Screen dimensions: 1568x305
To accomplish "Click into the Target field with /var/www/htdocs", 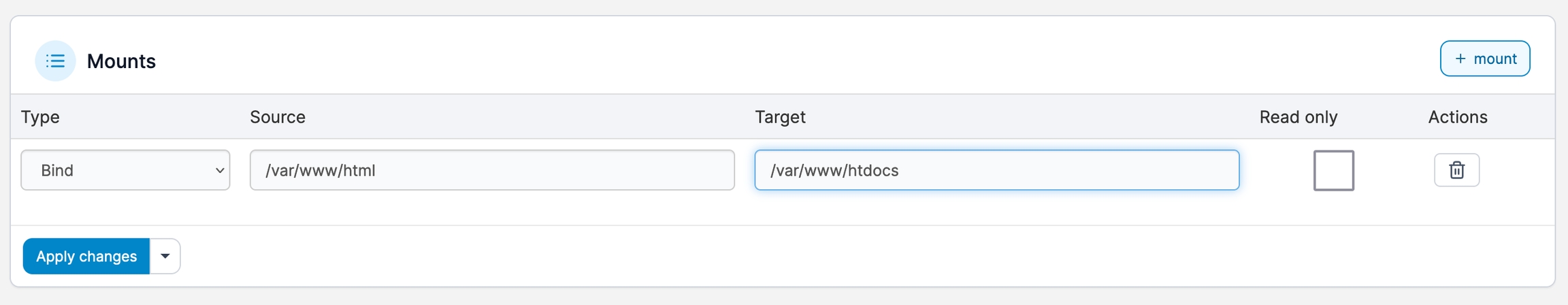I will coord(996,170).
